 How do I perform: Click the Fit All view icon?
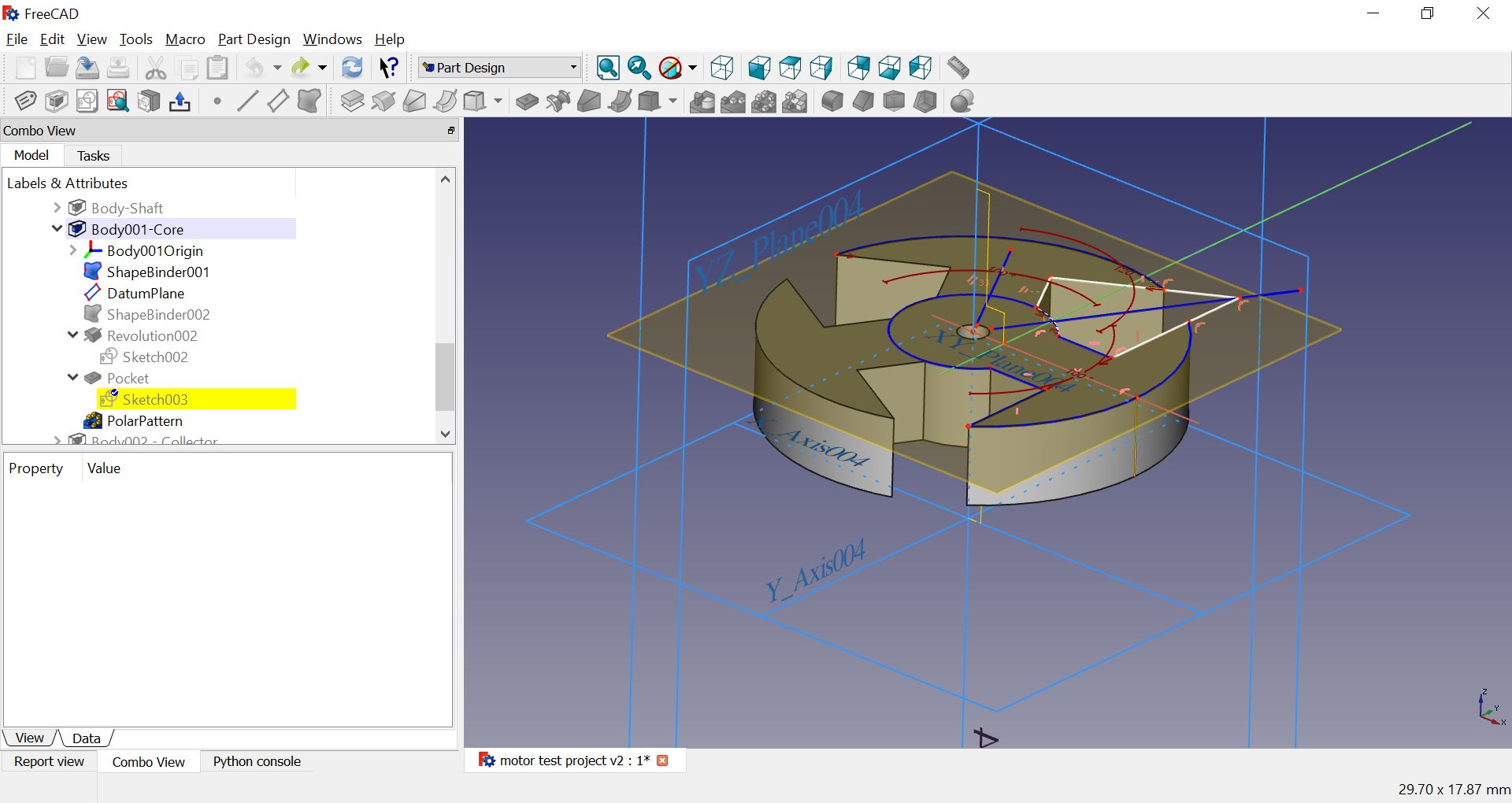(607, 68)
